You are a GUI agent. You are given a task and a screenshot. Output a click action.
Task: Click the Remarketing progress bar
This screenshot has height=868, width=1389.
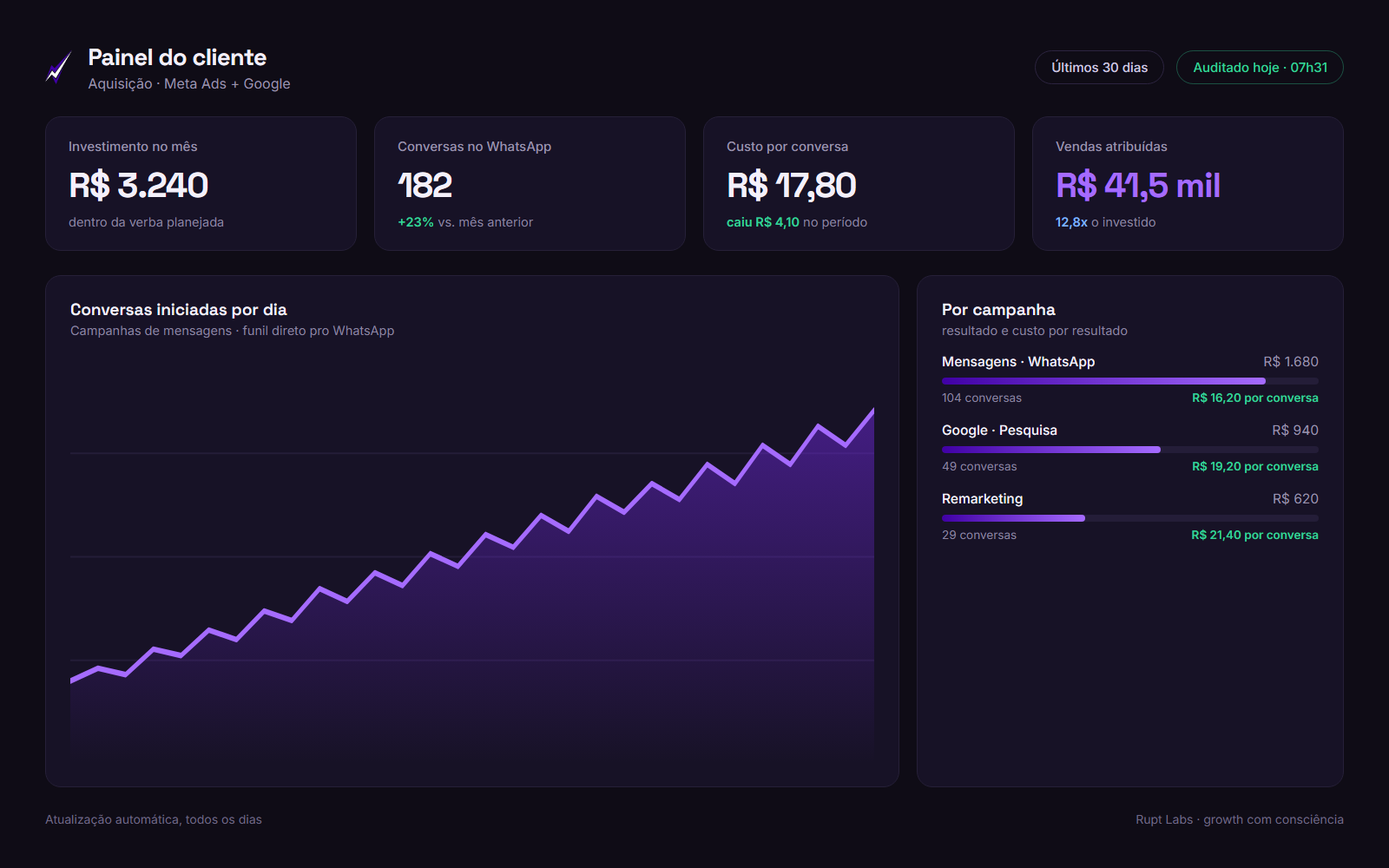tap(1130, 518)
